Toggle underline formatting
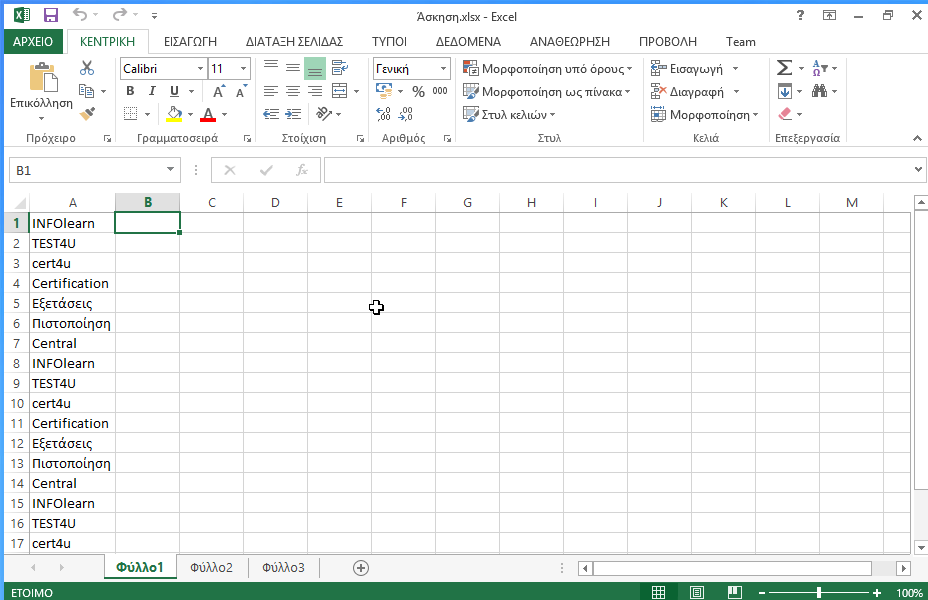This screenshot has width=928, height=600. [x=174, y=91]
